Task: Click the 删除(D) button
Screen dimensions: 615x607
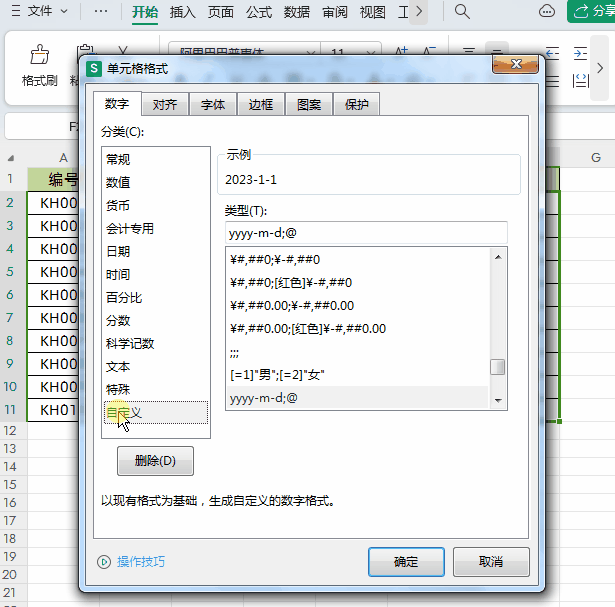Action: (155, 461)
